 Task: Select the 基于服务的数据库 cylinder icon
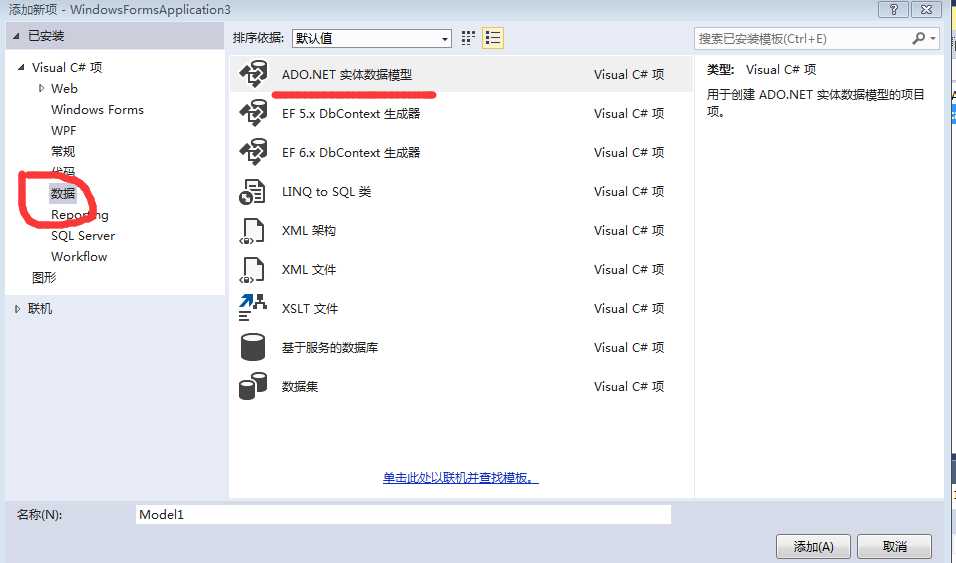252,347
